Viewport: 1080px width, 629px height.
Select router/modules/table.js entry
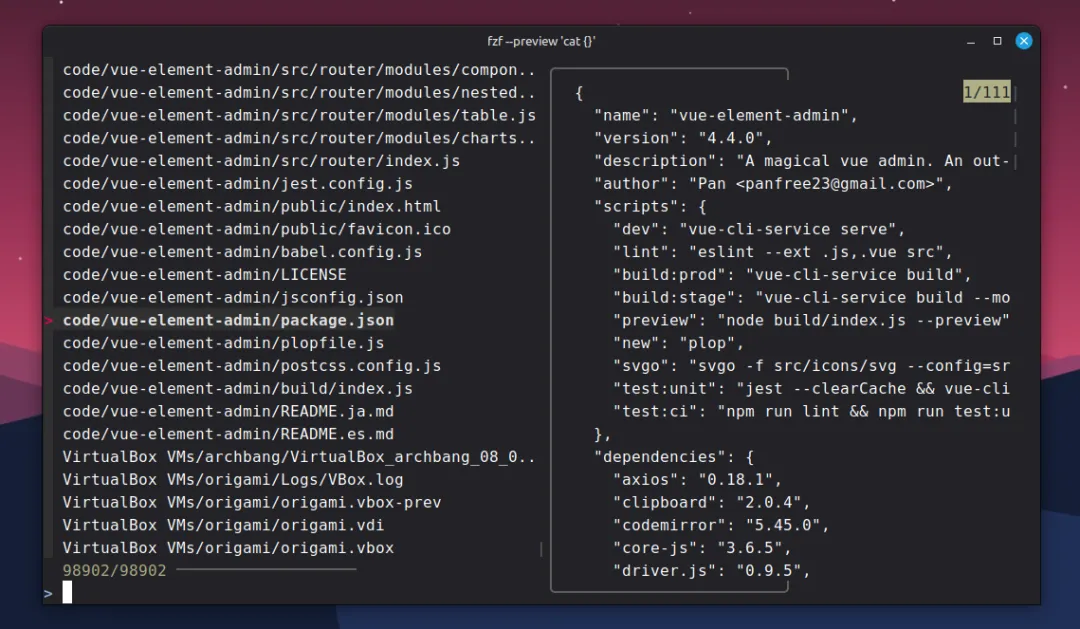click(299, 115)
